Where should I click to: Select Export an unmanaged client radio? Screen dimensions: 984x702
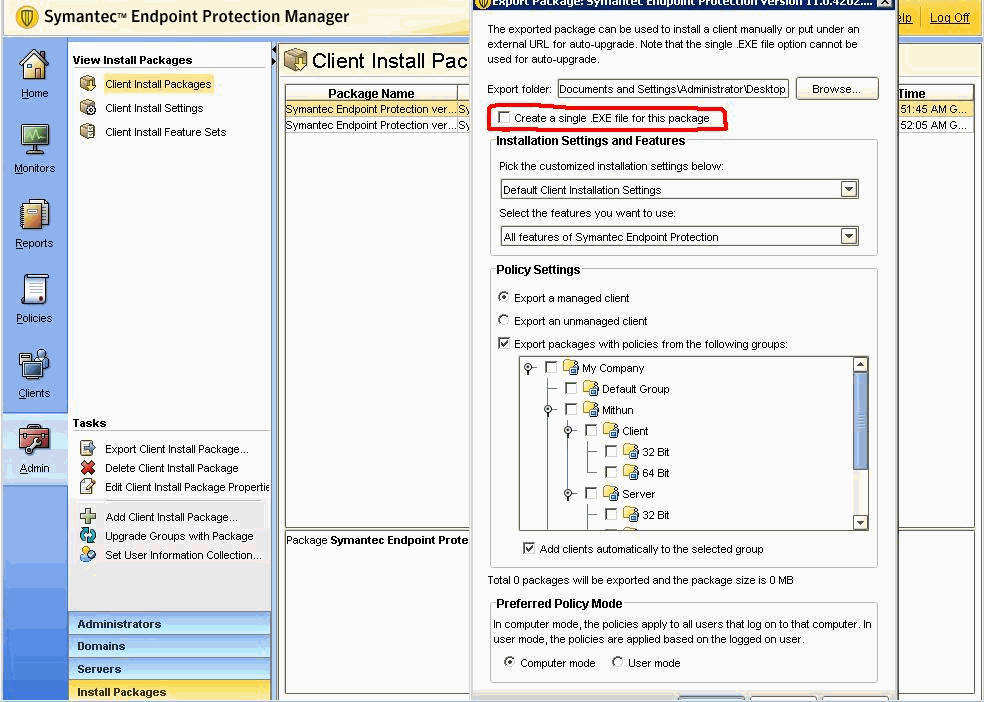(x=503, y=320)
